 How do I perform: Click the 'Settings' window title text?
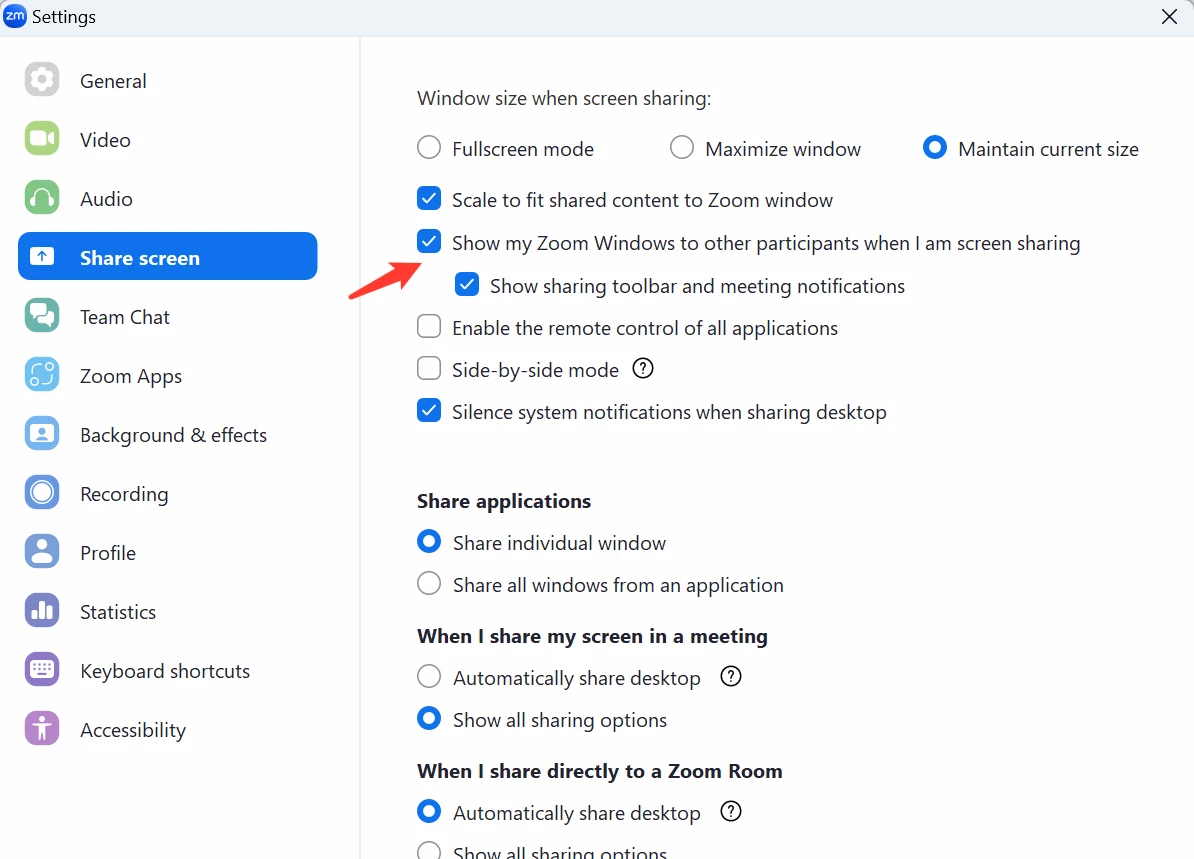[x=64, y=17]
